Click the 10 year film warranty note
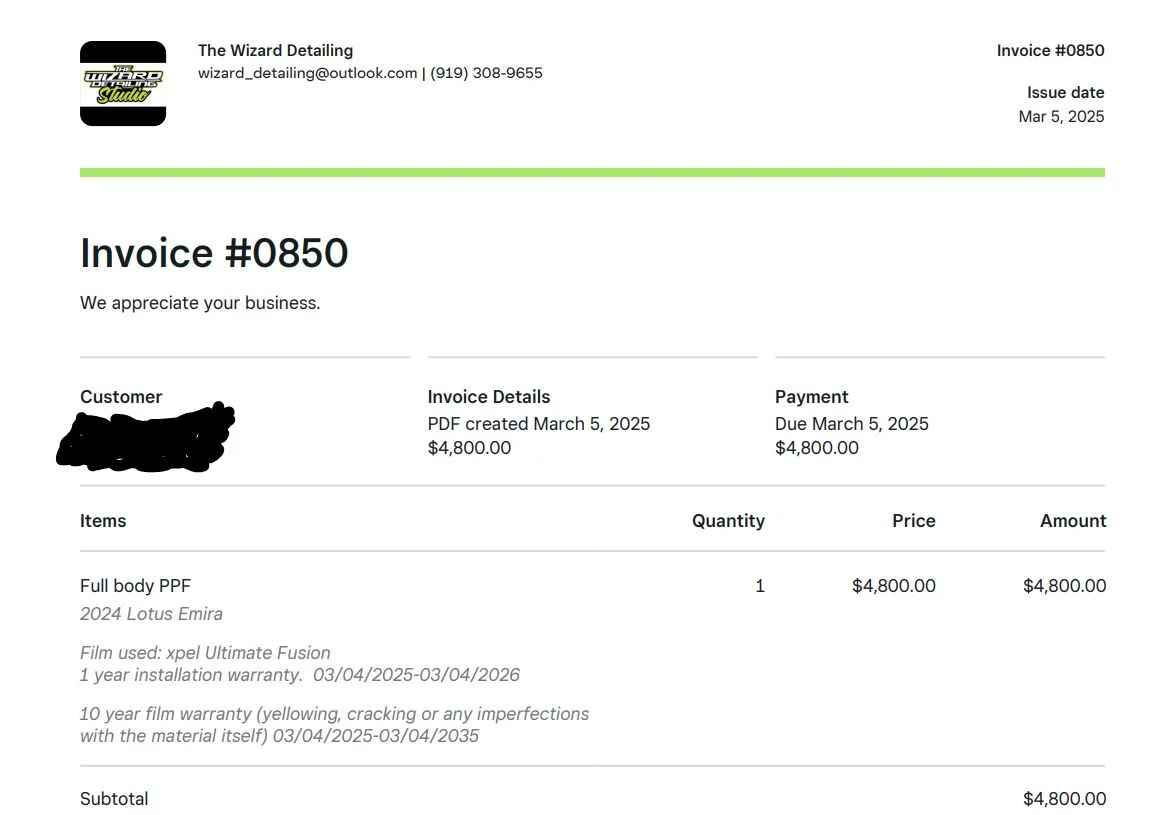 click(x=334, y=725)
